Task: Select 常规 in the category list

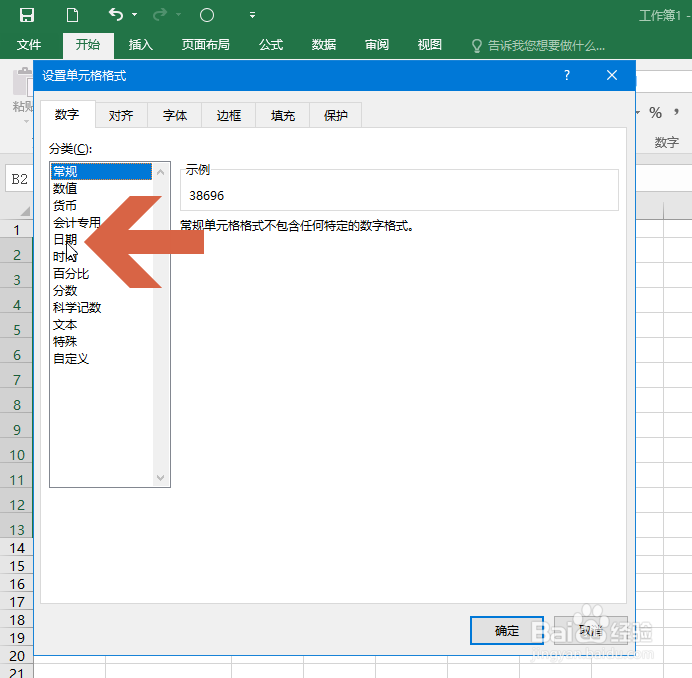Action: click(x=102, y=171)
